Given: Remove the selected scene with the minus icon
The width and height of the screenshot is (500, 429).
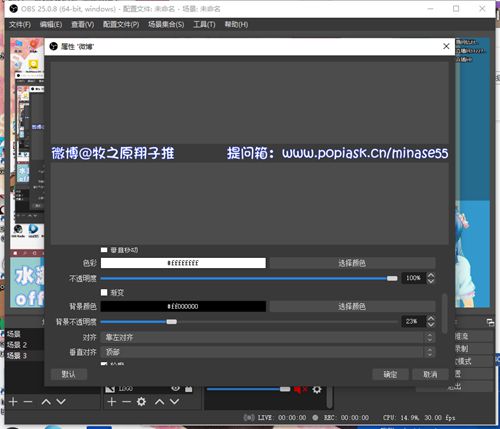Looking at the screenshot, I should pos(28,402).
